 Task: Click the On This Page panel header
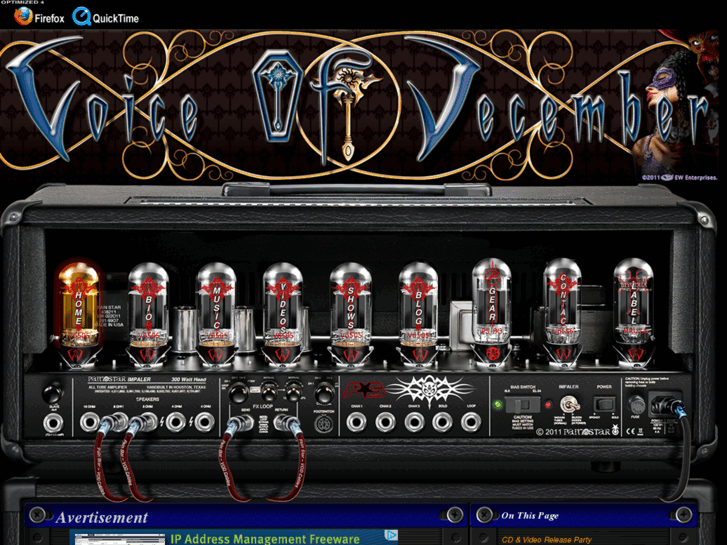pos(584,515)
